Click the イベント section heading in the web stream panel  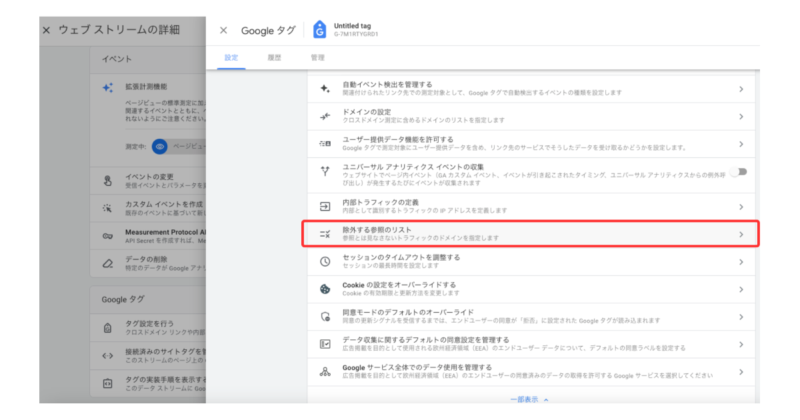pyautogui.click(x=116, y=59)
